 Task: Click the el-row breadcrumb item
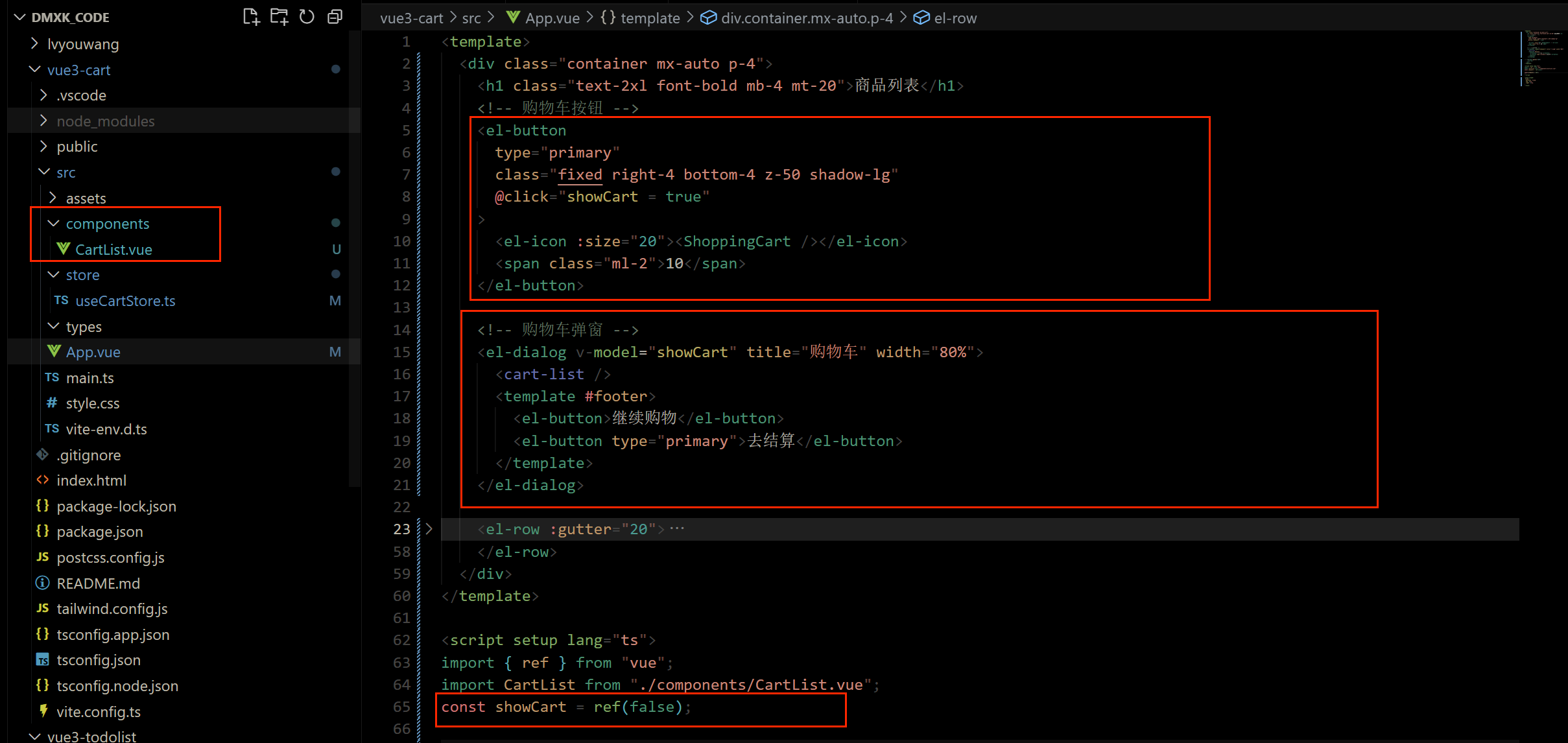955,18
